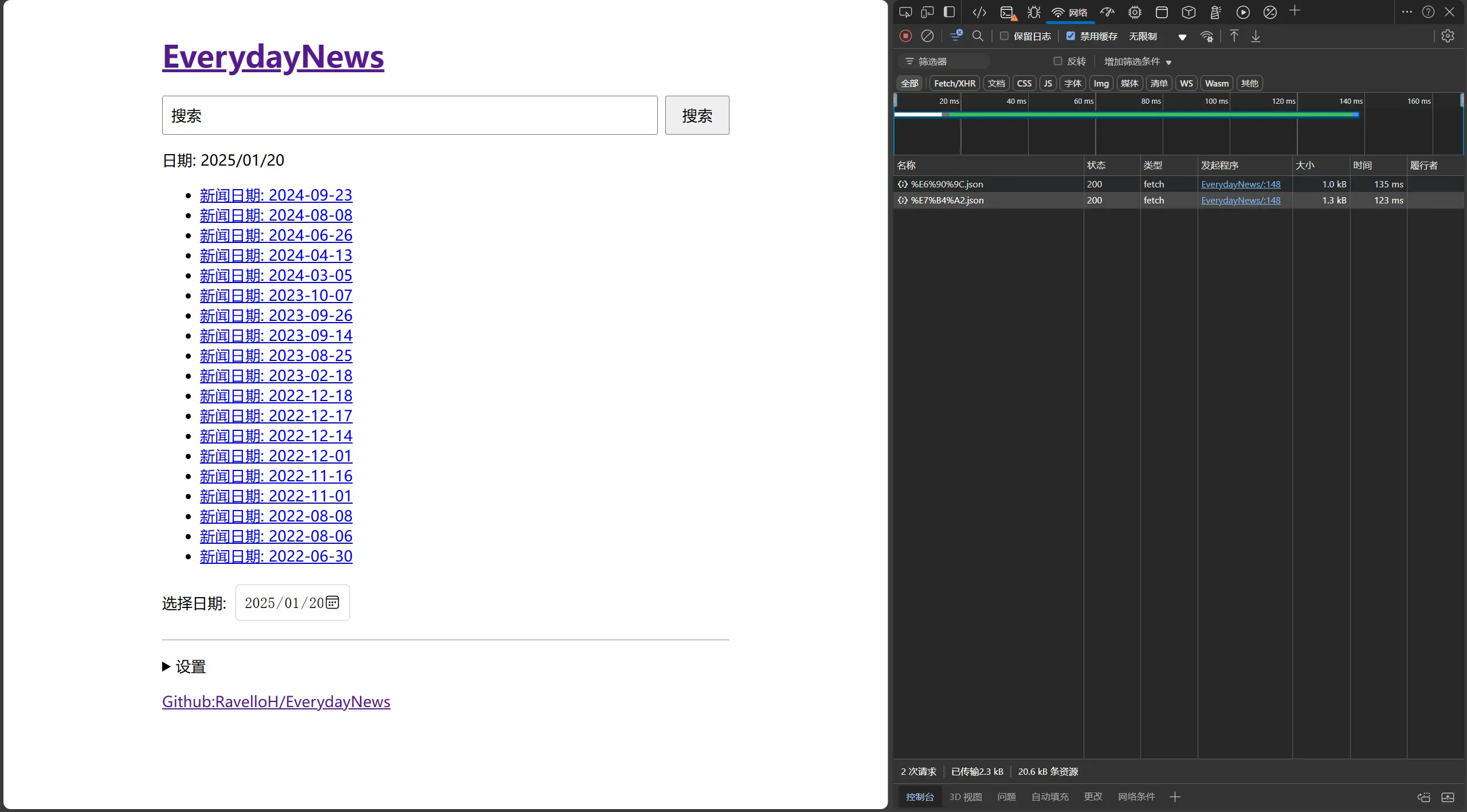Viewport: 1467px width, 812px height.
Task: Enable the 保留日志 checkbox
Action: point(1004,36)
